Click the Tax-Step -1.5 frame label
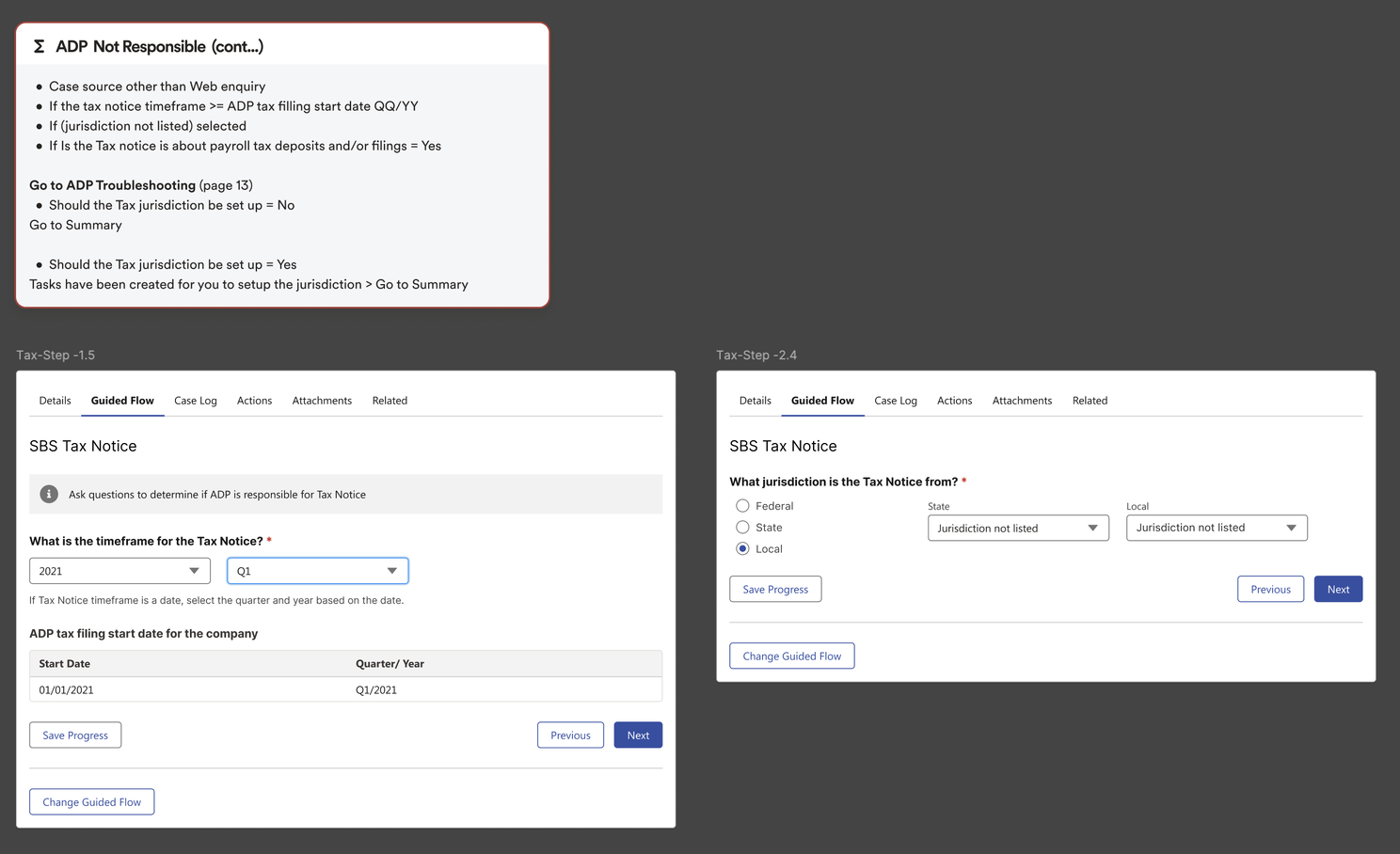Image resolution: width=1400 pixels, height=854 pixels. (x=56, y=356)
